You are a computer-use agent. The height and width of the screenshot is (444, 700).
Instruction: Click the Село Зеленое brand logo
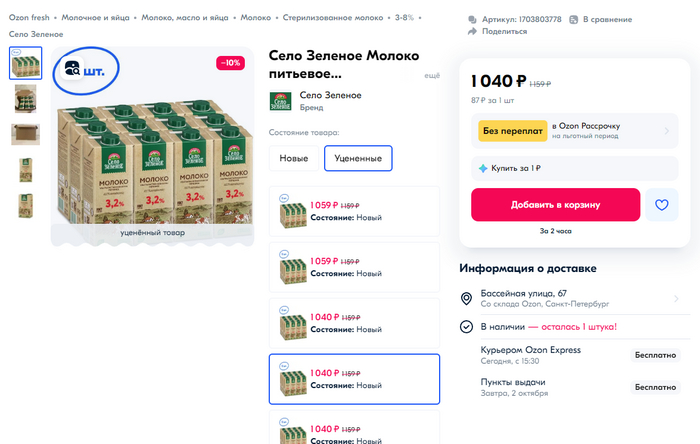point(280,101)
